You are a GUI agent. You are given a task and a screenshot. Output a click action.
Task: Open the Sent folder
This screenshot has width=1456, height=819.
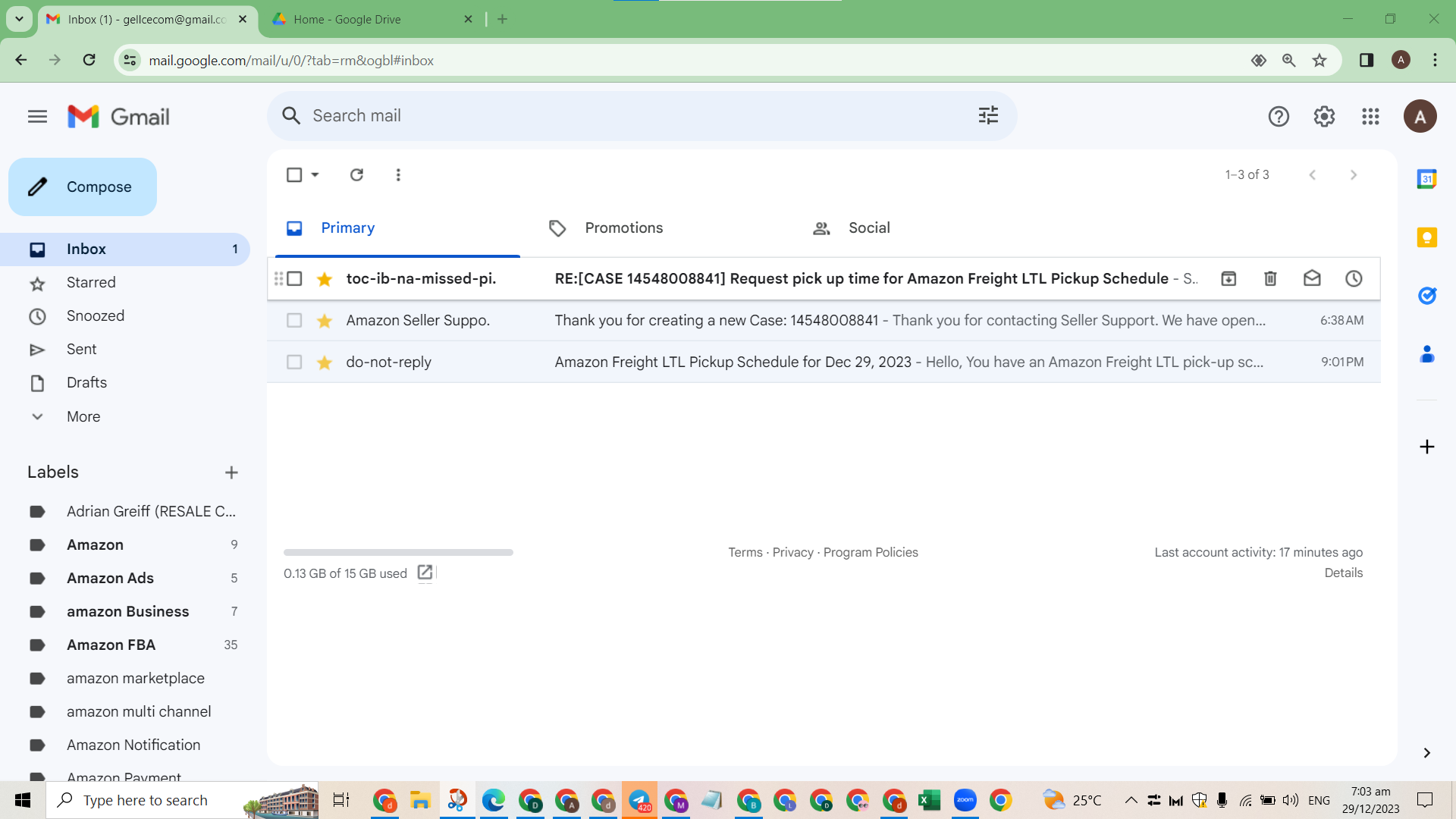click(x=125, y=349)
